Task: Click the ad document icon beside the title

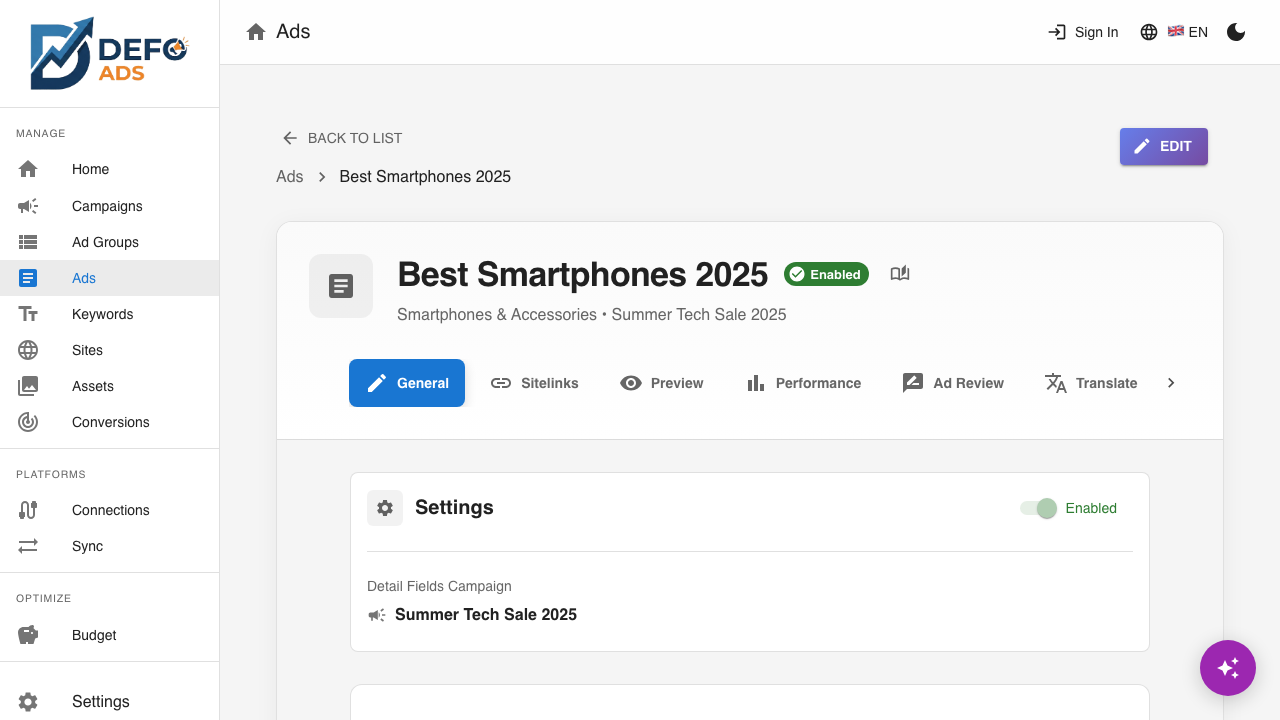Action: coord(341,286)
